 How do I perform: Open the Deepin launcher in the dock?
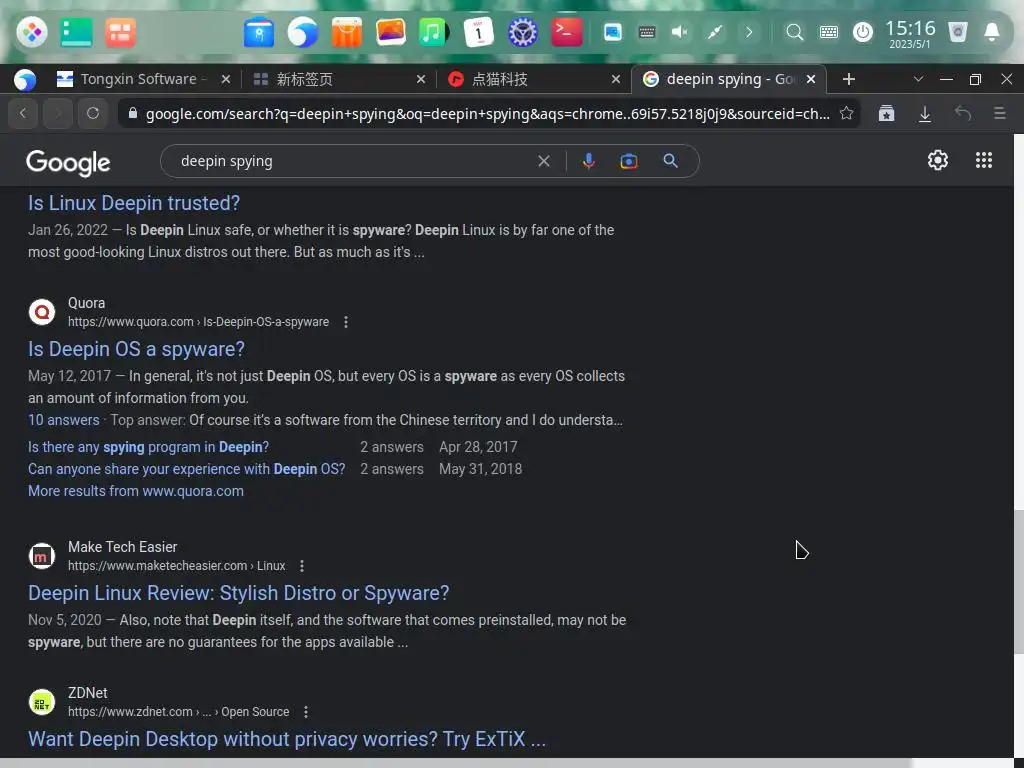(31, 32)
